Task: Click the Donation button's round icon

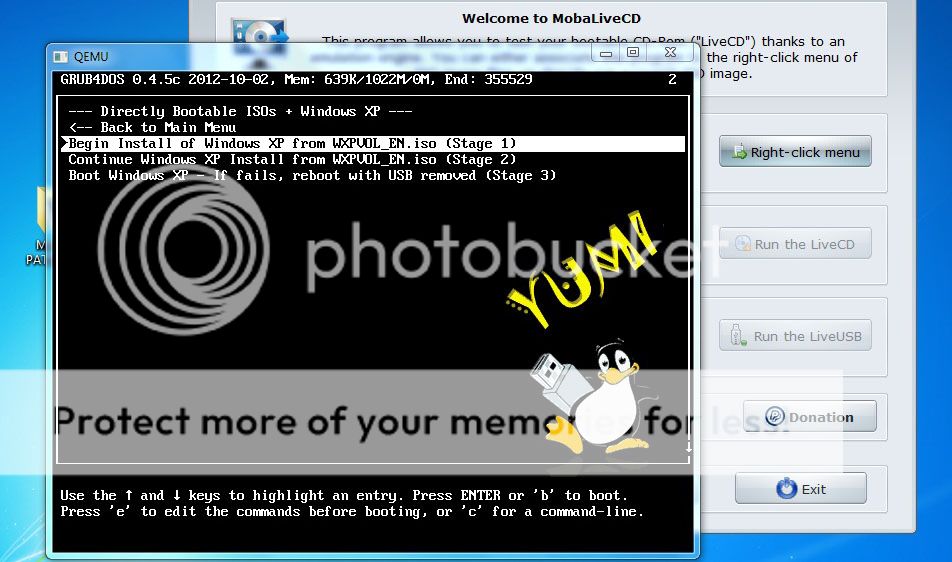Action: pos(774,417)
